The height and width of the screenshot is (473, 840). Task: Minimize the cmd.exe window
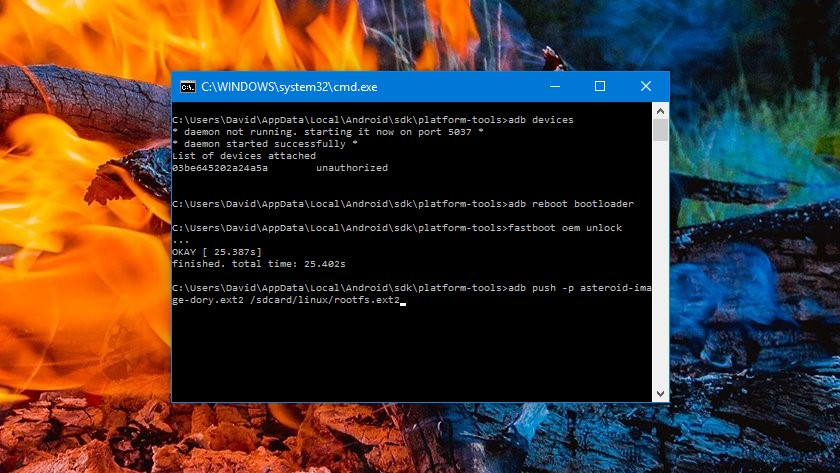[x=555, y=86]
